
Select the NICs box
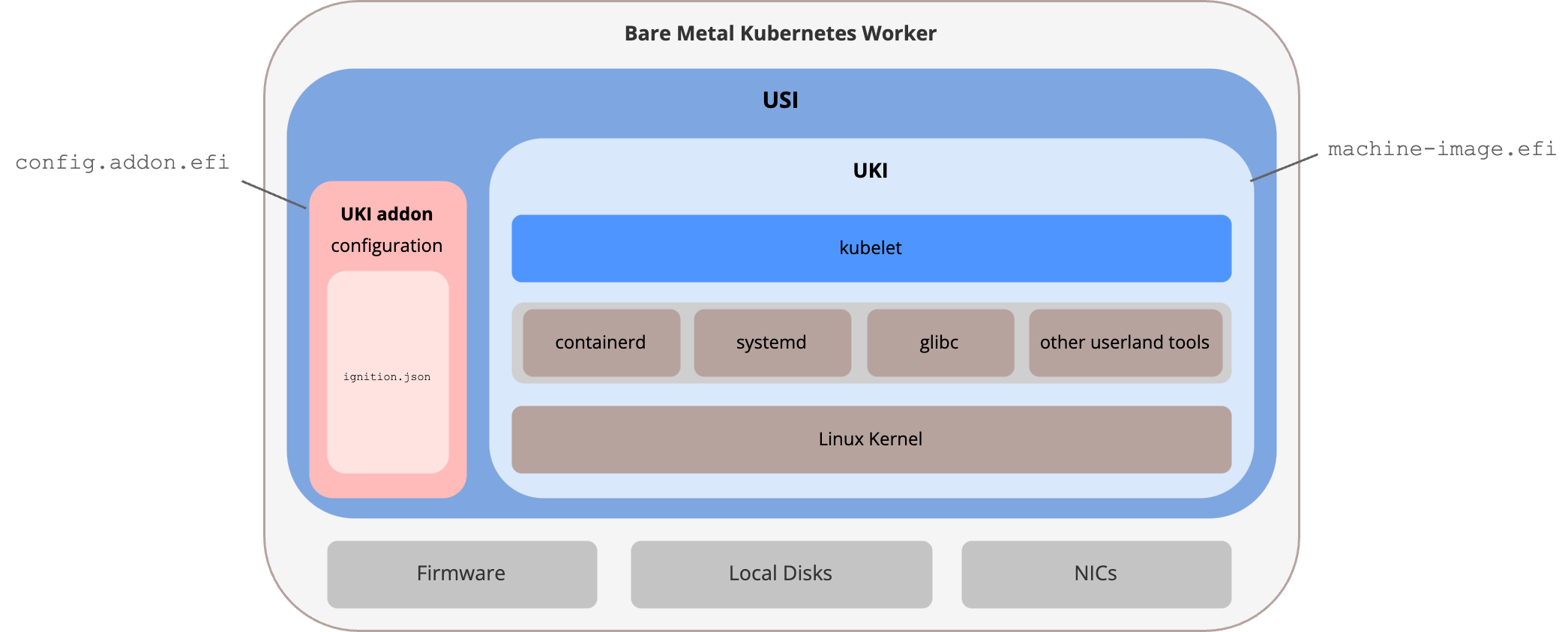coord(1096,574)
